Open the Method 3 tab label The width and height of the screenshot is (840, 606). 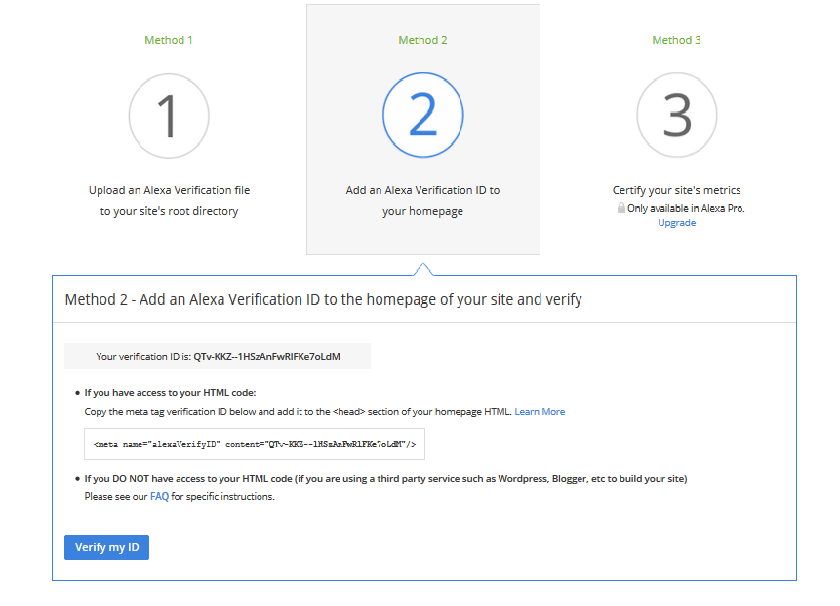(676, 40)
